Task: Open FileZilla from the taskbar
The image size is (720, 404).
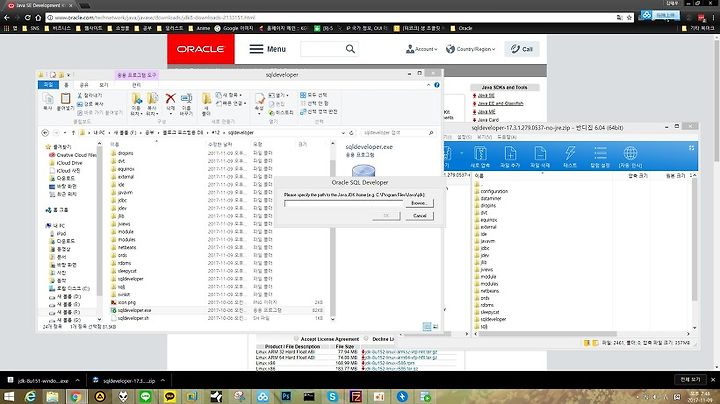Action: pos(356,397)
